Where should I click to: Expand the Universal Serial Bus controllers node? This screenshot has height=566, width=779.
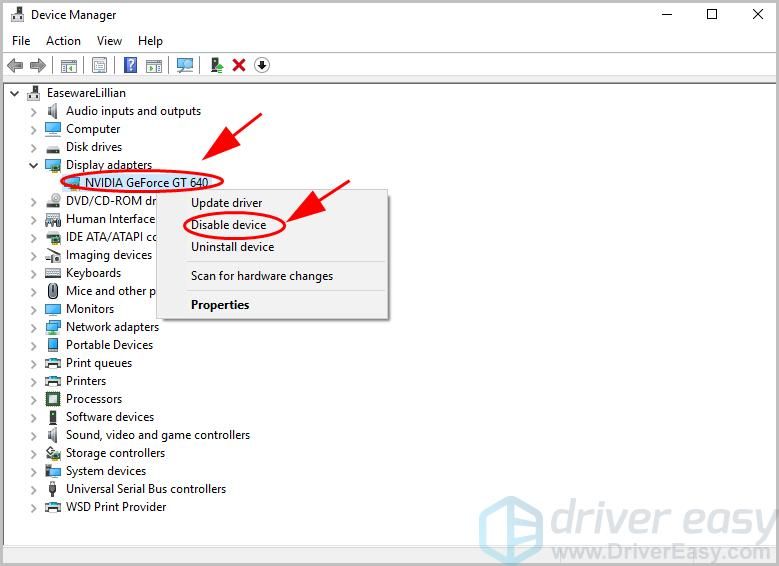click(33, 489)
